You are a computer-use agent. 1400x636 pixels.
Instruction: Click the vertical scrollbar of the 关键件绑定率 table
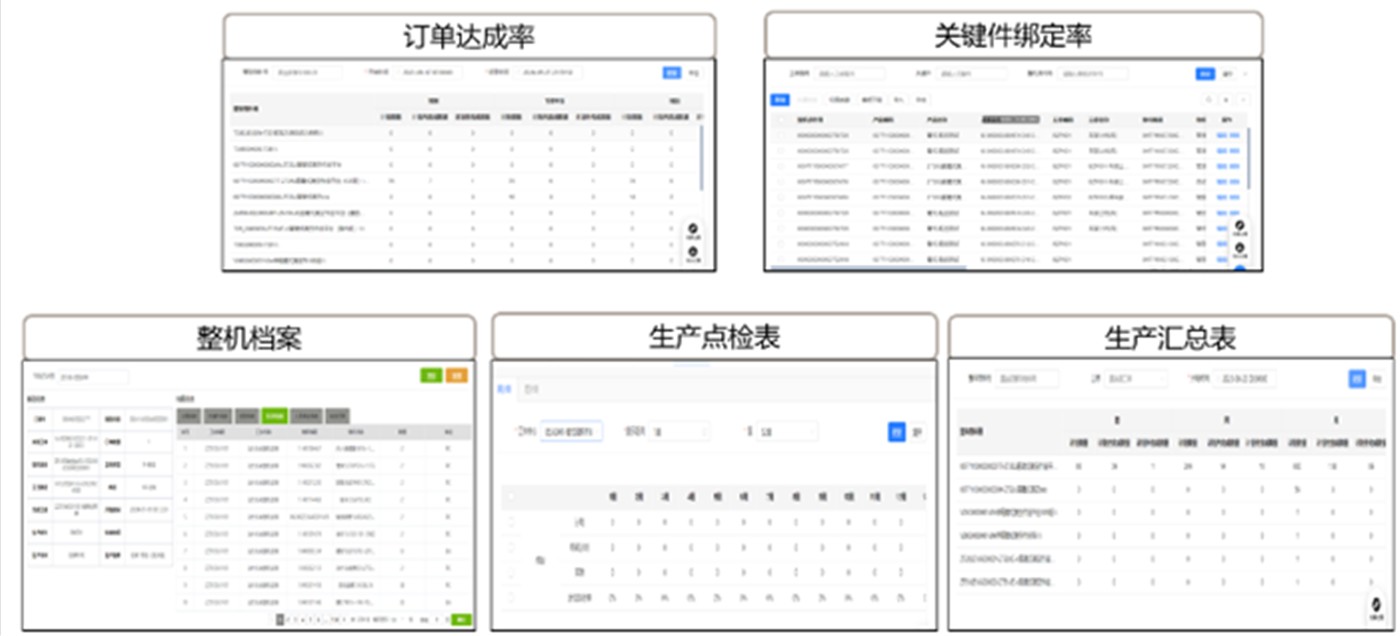point(1249,158)
